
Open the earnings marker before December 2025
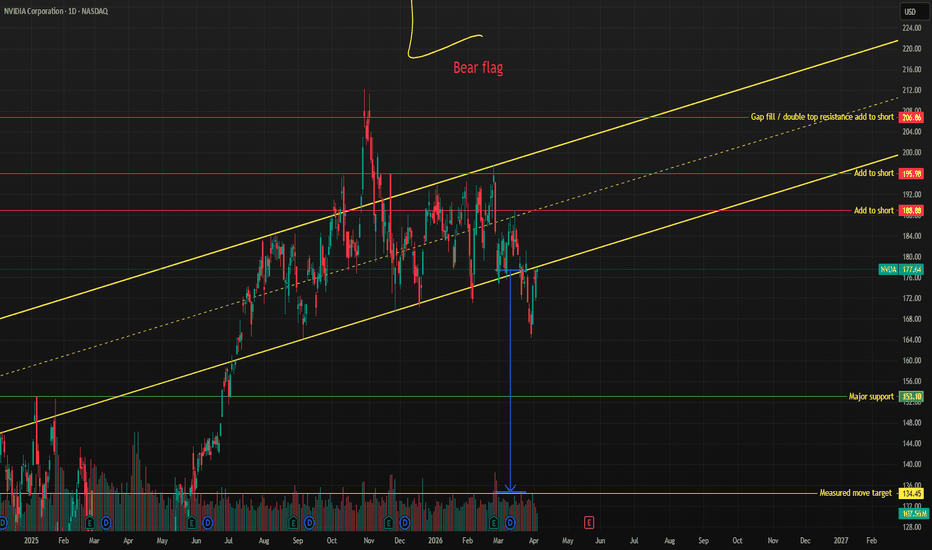[x=389, y=523]
